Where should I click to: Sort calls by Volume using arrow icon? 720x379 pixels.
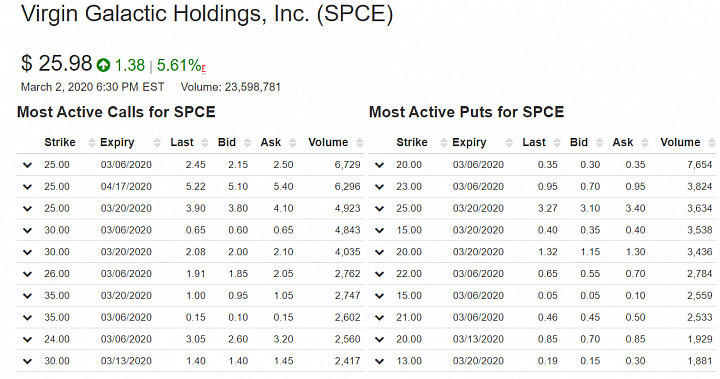(x=360, y=142)
